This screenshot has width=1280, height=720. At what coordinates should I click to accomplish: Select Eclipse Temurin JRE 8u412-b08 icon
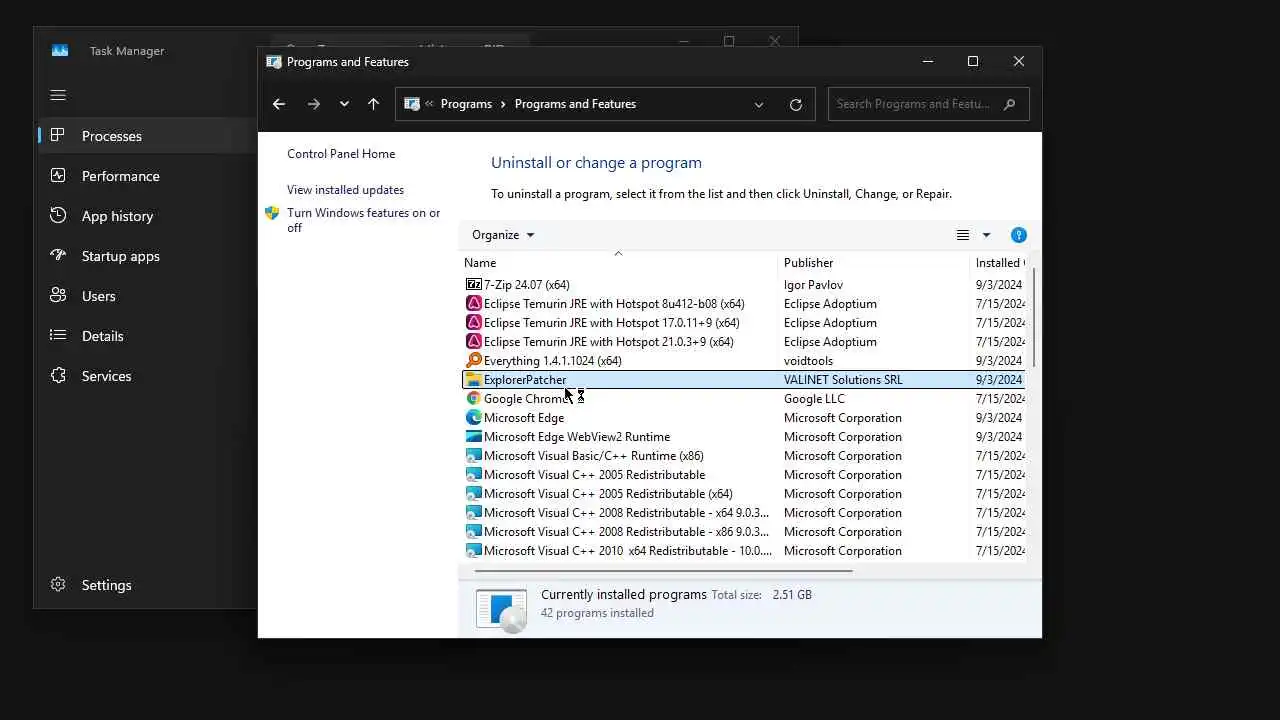pos(474,304)
